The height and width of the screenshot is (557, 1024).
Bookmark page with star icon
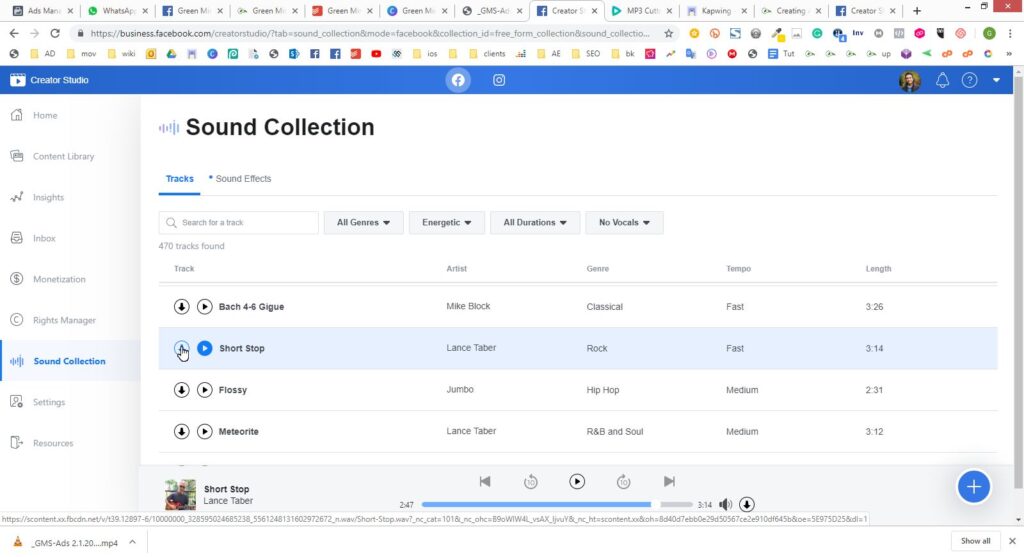coord(669,33)
